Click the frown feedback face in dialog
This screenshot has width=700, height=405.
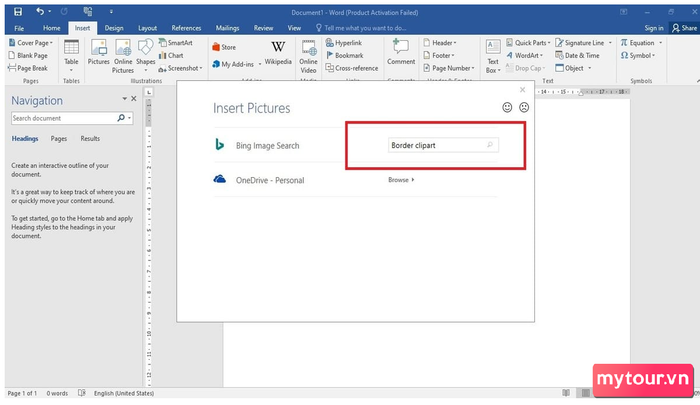coord(524,107)
